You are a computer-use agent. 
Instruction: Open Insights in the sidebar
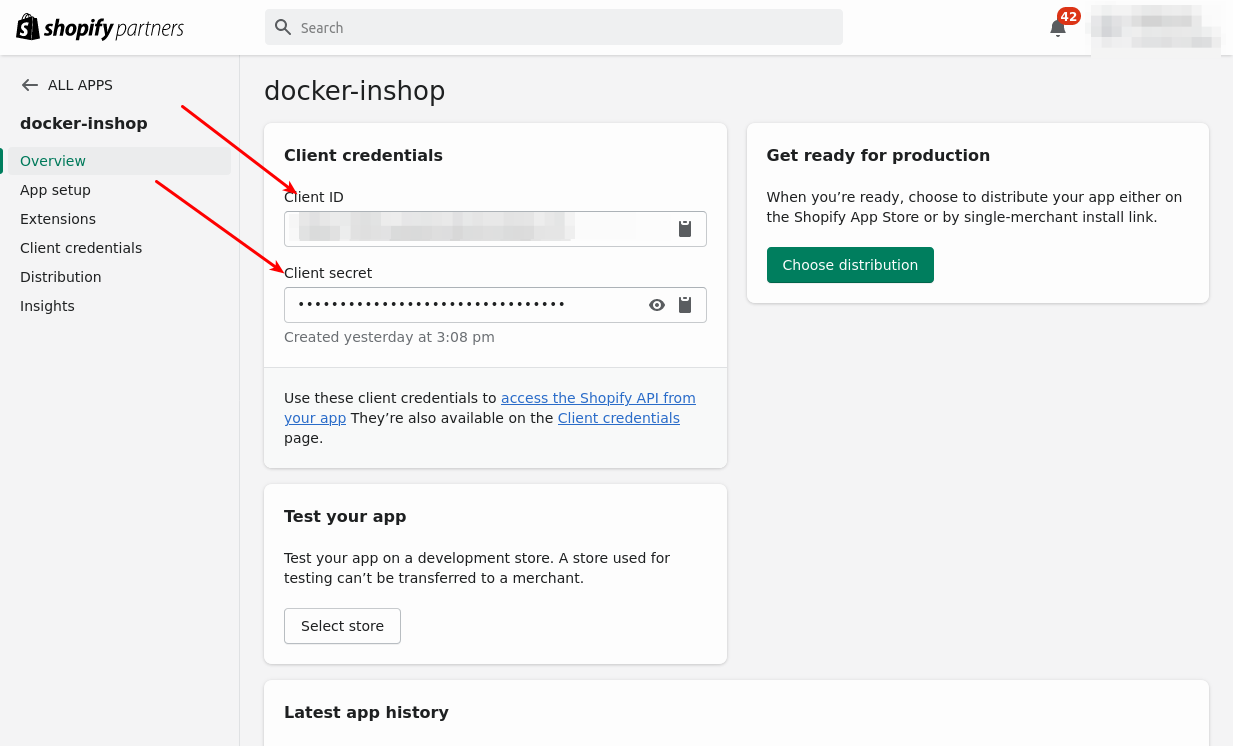[x=47, y=306]
